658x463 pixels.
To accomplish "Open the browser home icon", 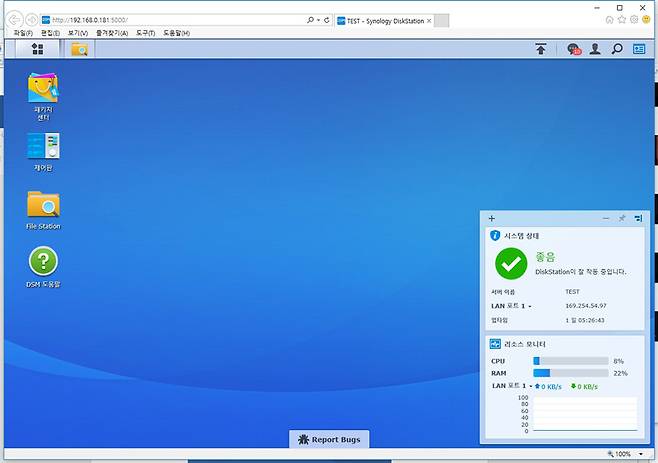I will [x=609, y=20].
